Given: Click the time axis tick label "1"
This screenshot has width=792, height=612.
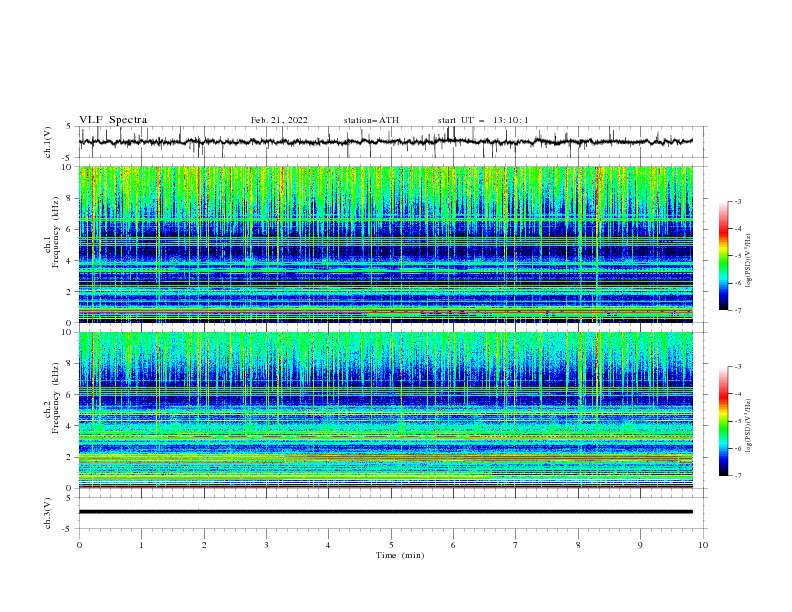Looking at the screenshot, I should (141, 545).
